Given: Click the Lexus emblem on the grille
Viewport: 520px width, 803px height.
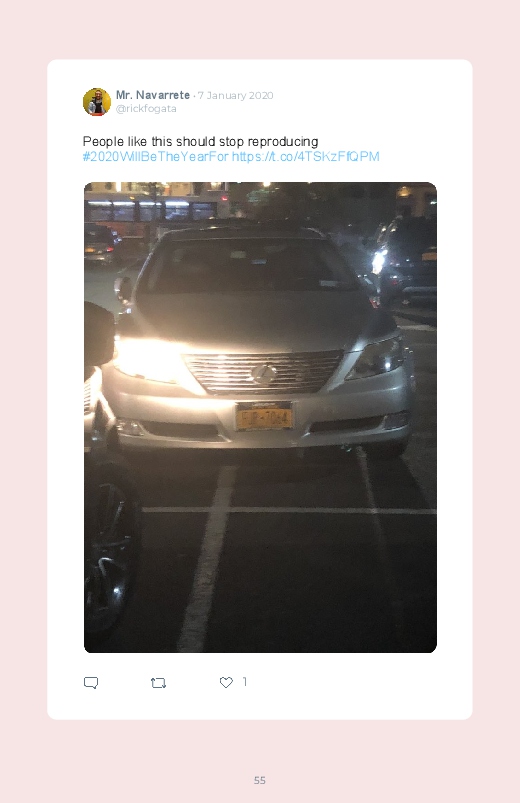Looking at the screenshot, I should point(263,373).
